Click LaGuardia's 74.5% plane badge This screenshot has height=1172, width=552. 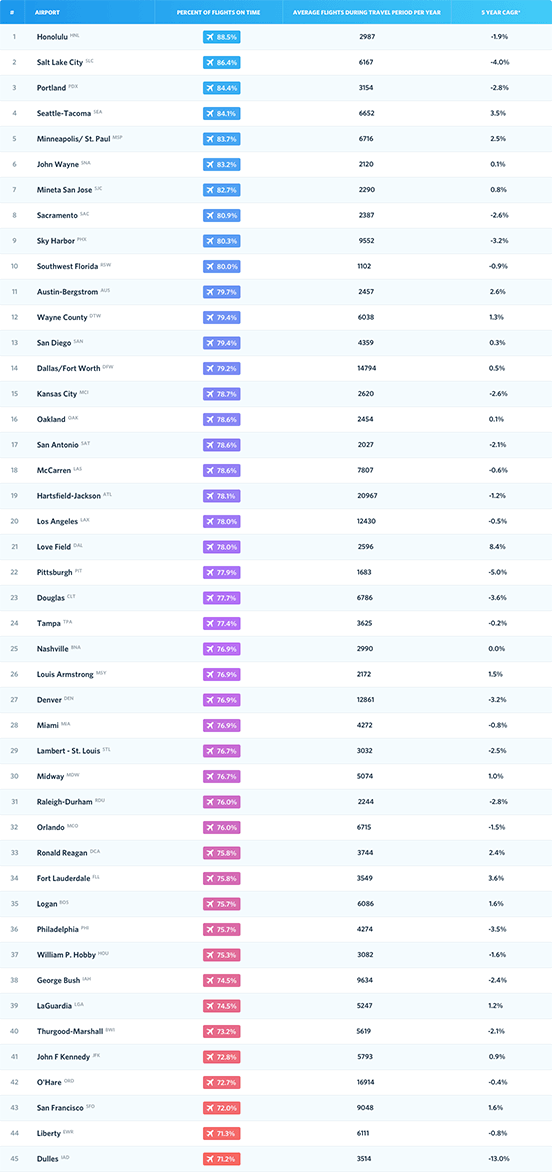click(222, 1006)
